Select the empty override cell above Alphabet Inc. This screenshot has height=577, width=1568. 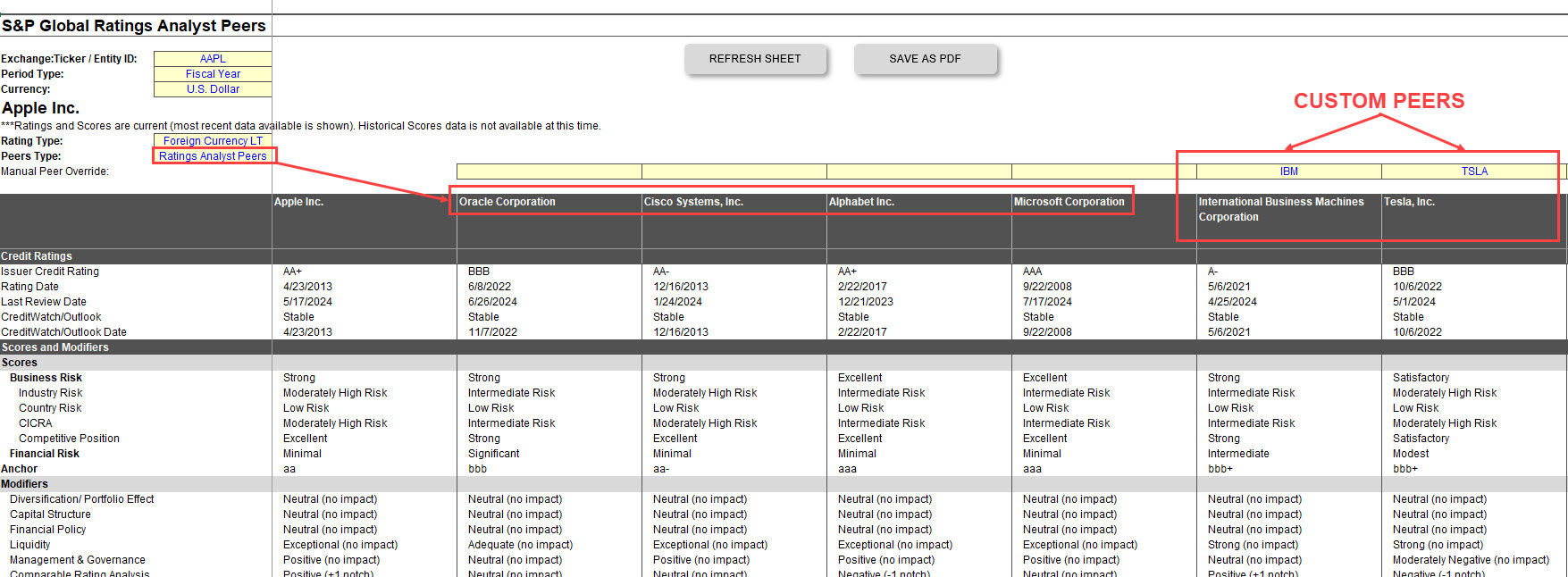pyautogui.click(x=919, y=171)
